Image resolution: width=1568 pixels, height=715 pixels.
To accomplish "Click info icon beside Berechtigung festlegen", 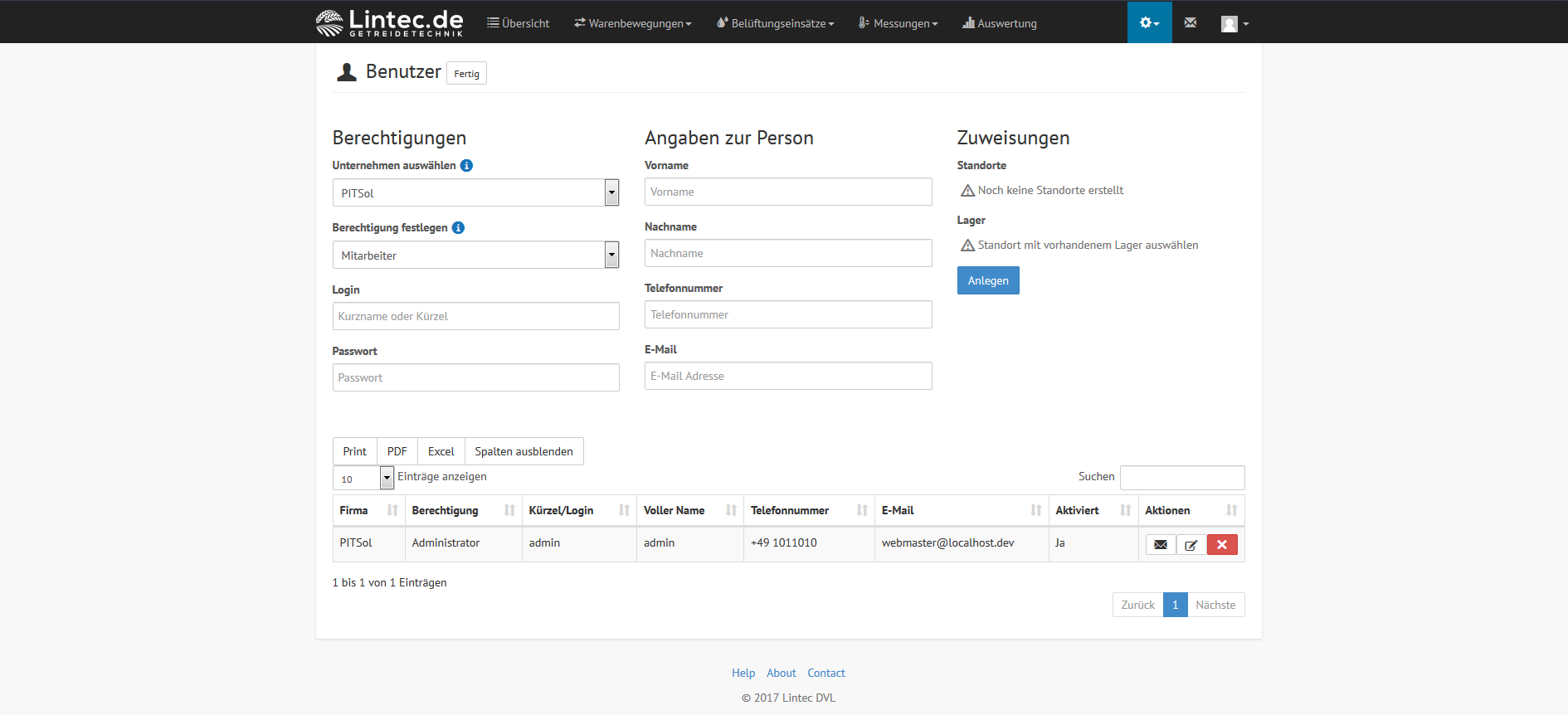I will (x=458, y=228).
